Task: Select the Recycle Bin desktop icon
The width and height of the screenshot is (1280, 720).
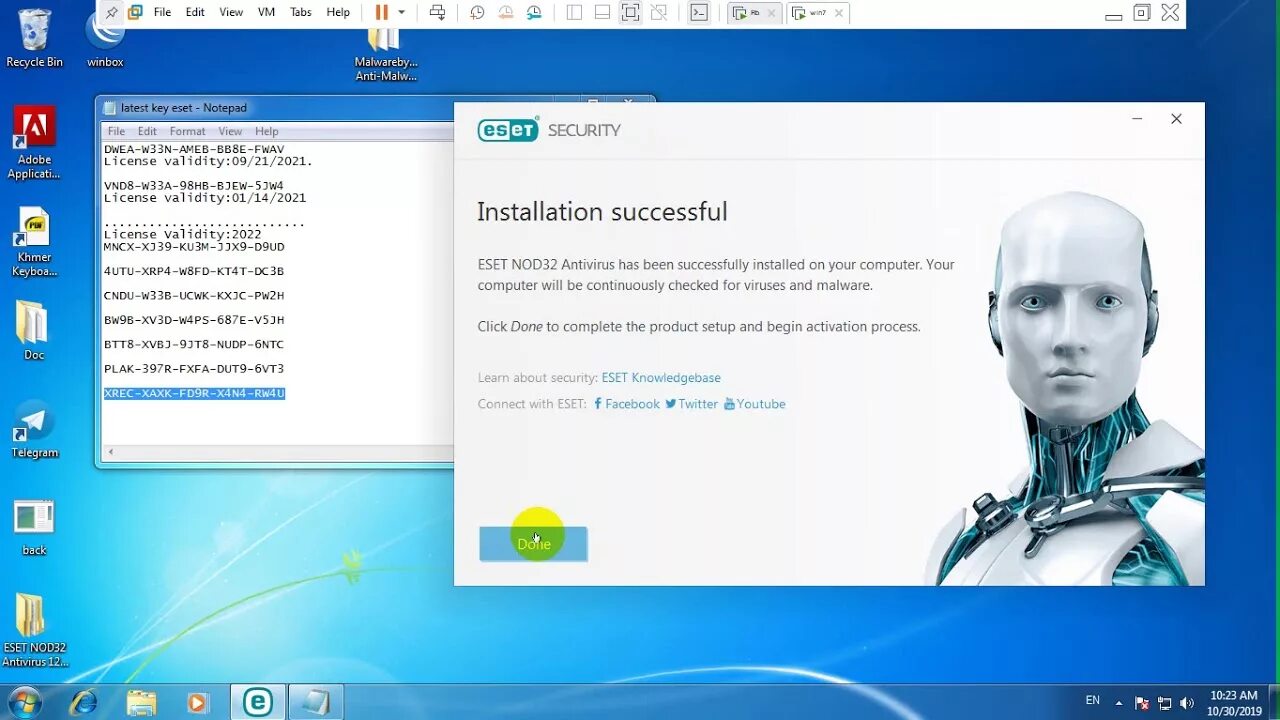Action: coord(34,38)
